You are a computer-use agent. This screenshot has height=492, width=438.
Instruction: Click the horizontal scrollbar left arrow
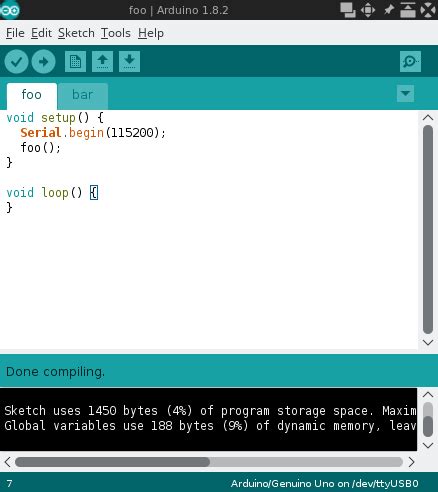[7, 462]
